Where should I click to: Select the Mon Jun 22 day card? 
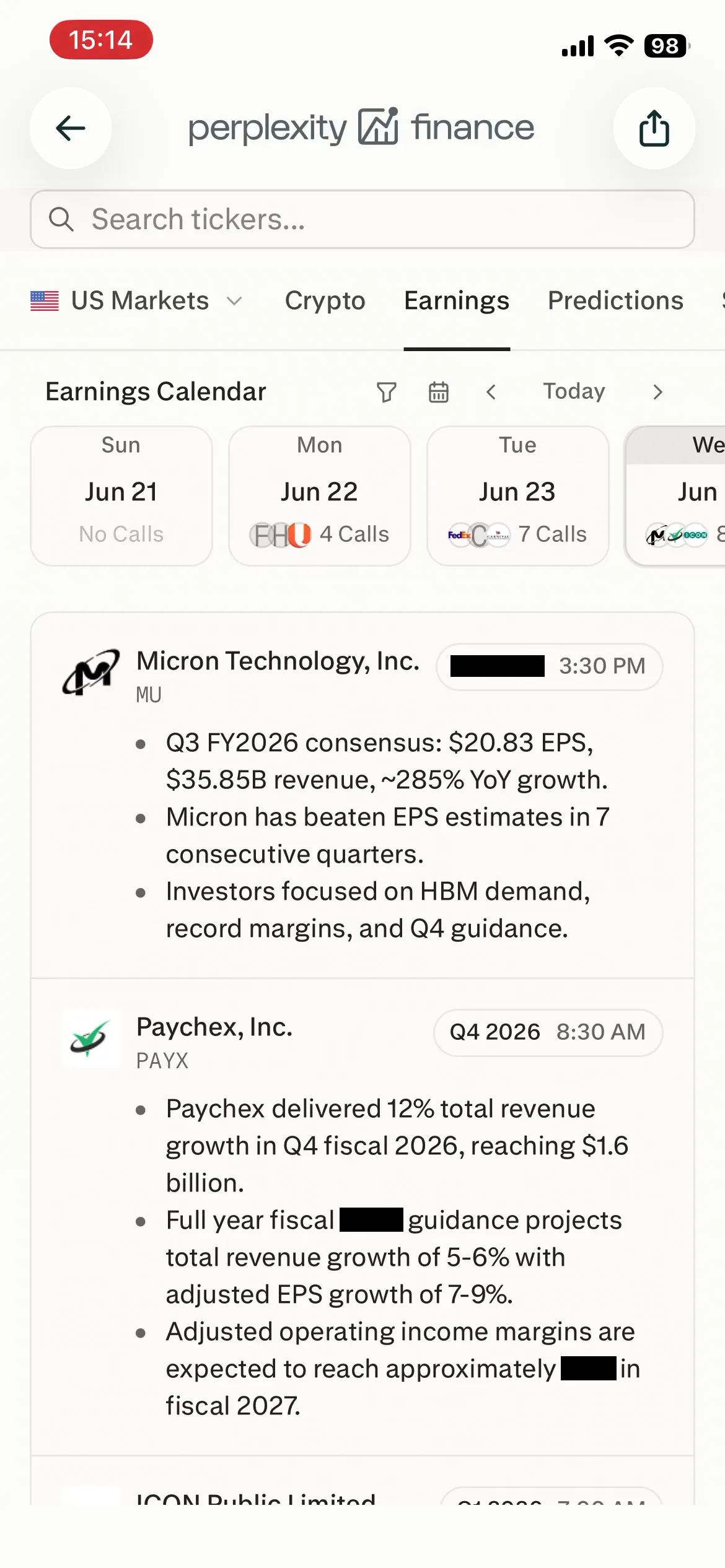[320, 496]
